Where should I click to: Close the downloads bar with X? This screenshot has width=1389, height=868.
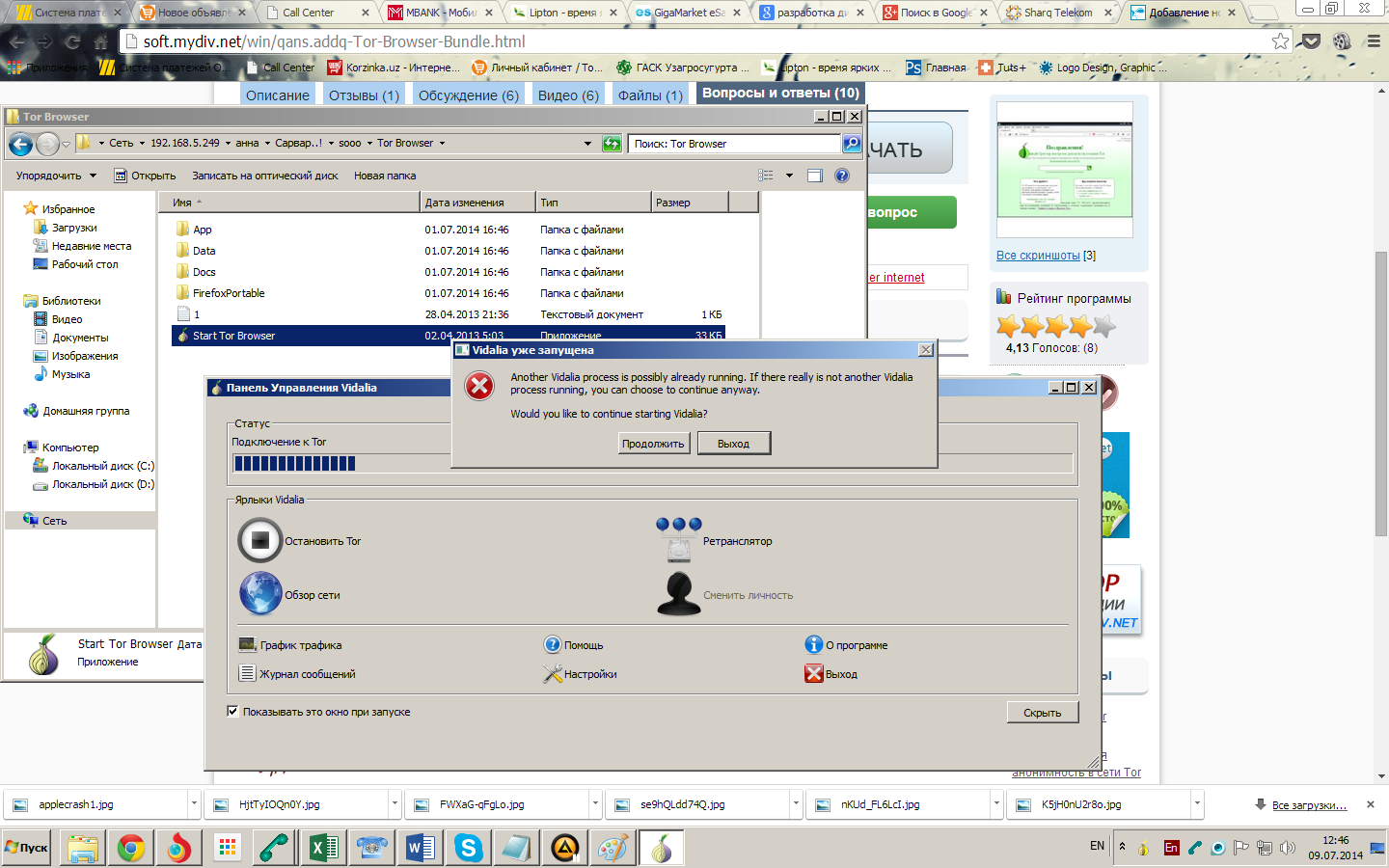point(1371,804)
